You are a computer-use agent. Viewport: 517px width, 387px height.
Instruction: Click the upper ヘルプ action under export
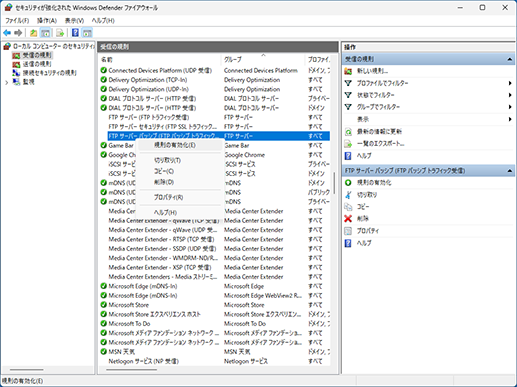click(x=364, y=156)
